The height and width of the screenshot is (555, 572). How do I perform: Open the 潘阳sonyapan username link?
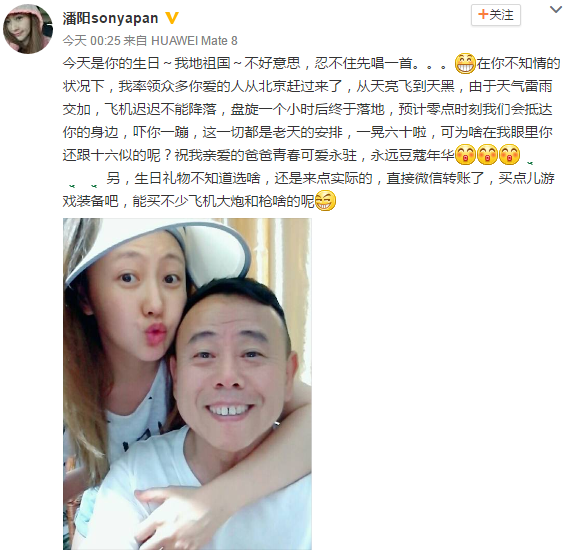pyautogui.click(x=110, y=18)
